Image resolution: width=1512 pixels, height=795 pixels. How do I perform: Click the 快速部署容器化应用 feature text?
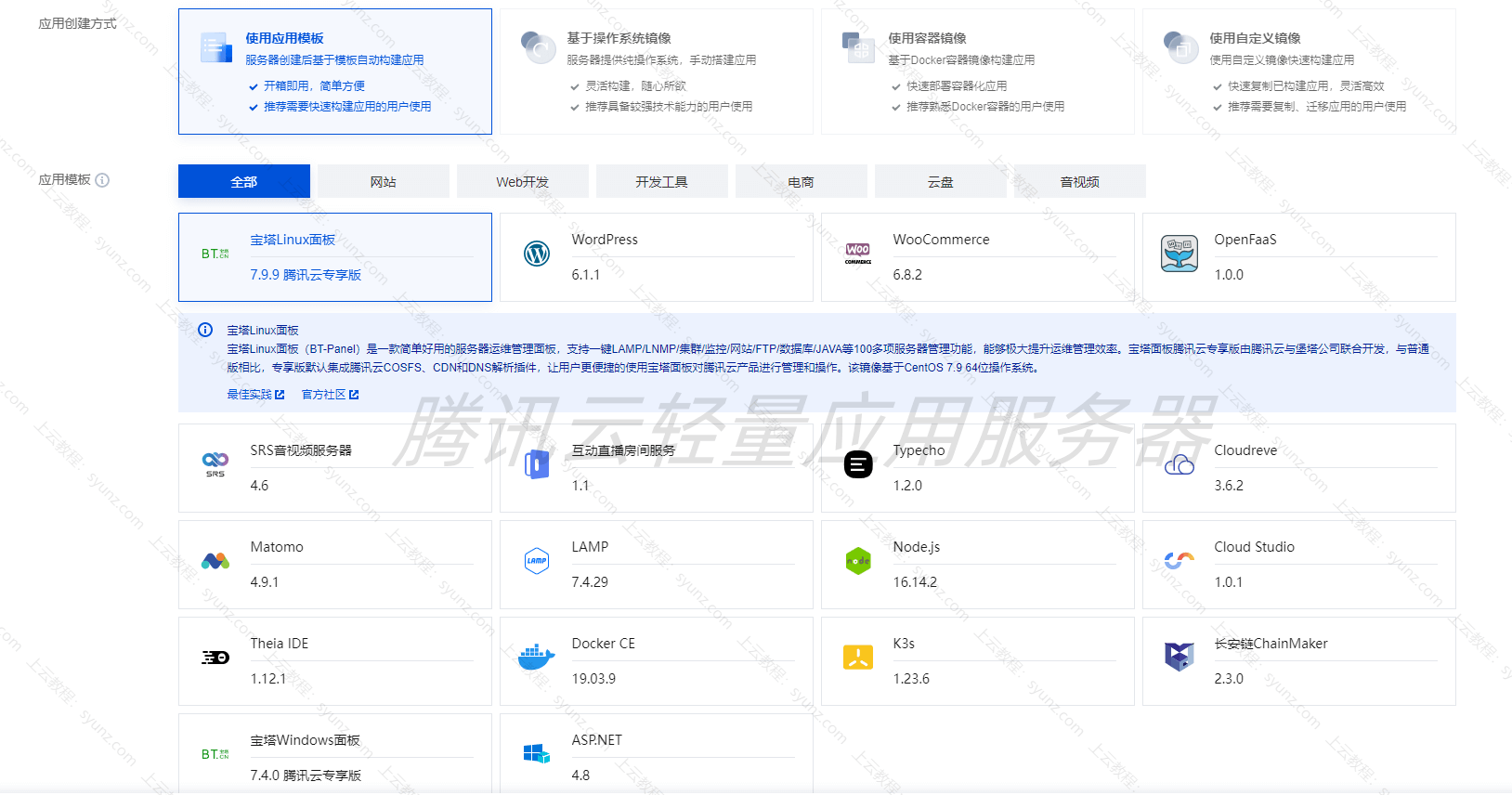957,85
